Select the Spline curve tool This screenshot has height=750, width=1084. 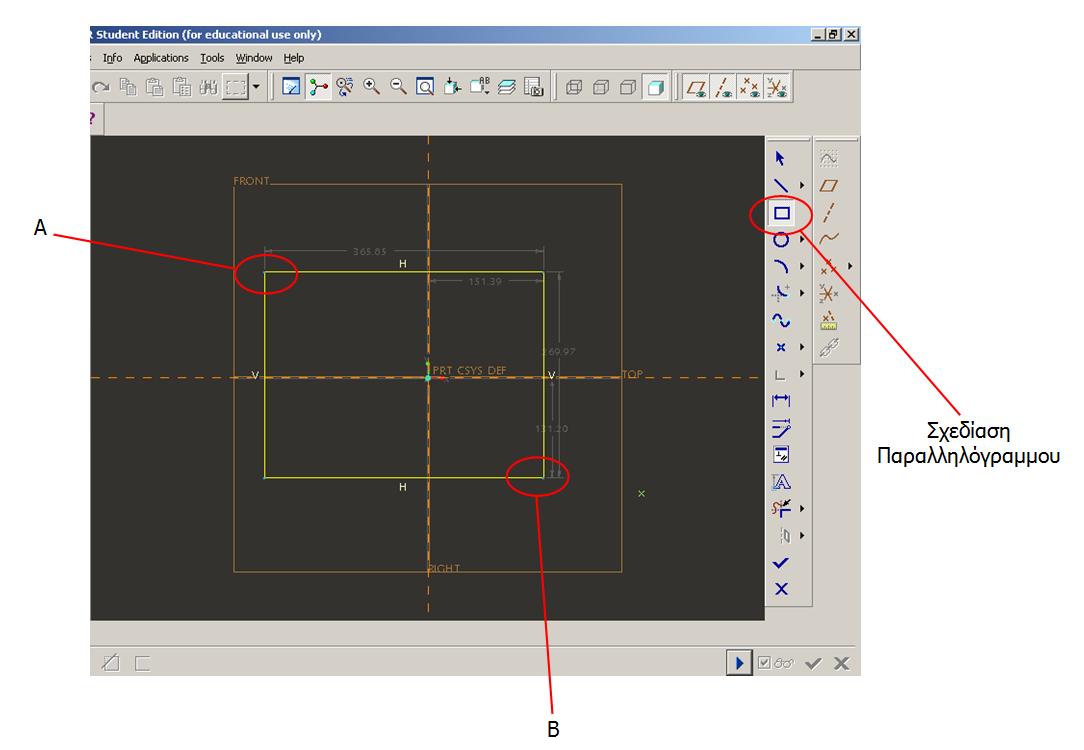[x=781, y=320]
